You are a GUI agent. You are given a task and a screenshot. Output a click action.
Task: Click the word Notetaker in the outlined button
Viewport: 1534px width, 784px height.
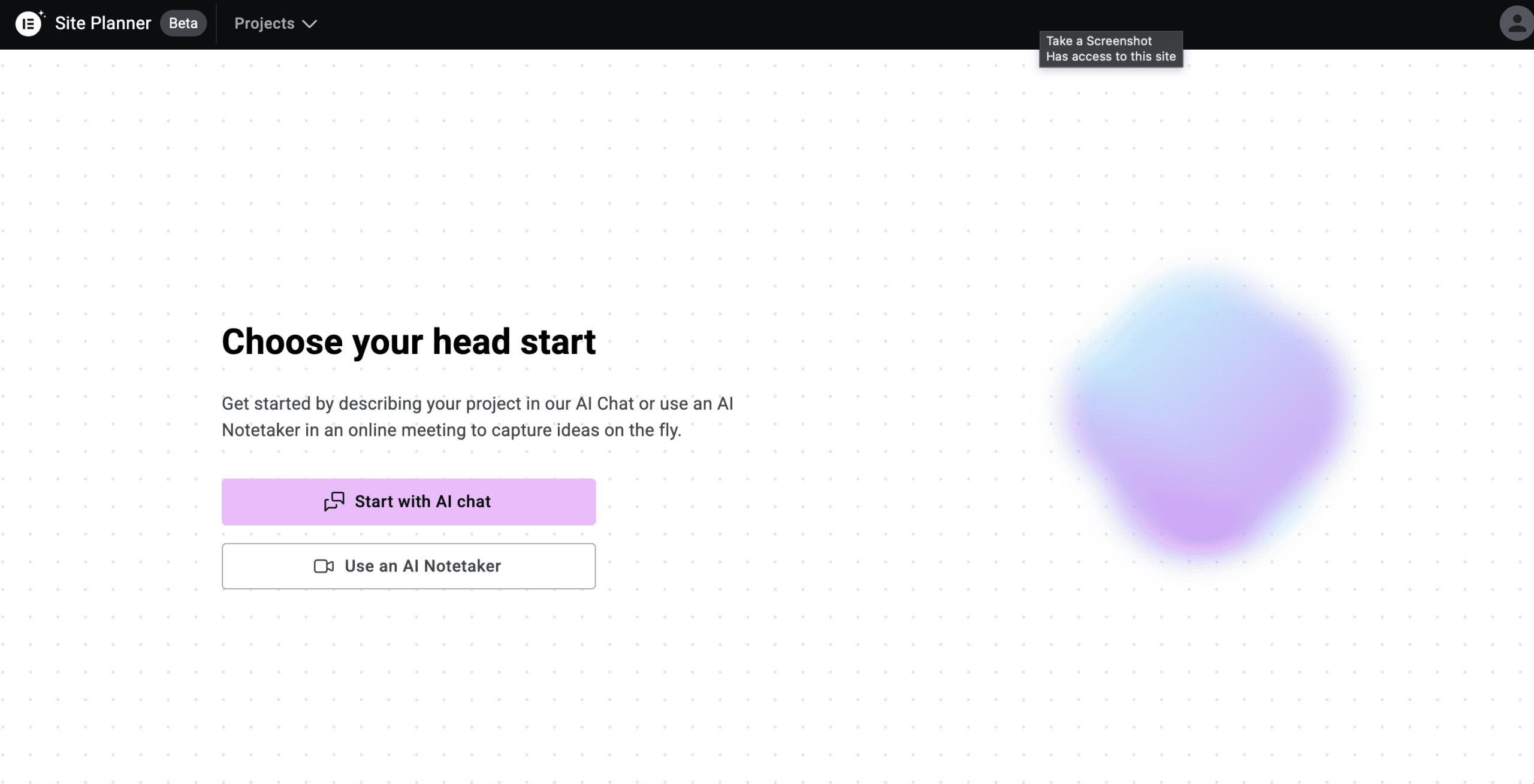click(x=462, y=566)
